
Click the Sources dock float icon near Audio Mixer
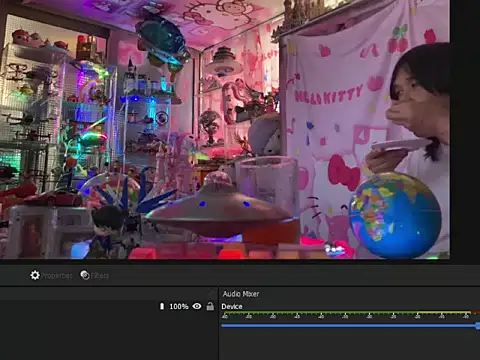(x=211, y=293)
